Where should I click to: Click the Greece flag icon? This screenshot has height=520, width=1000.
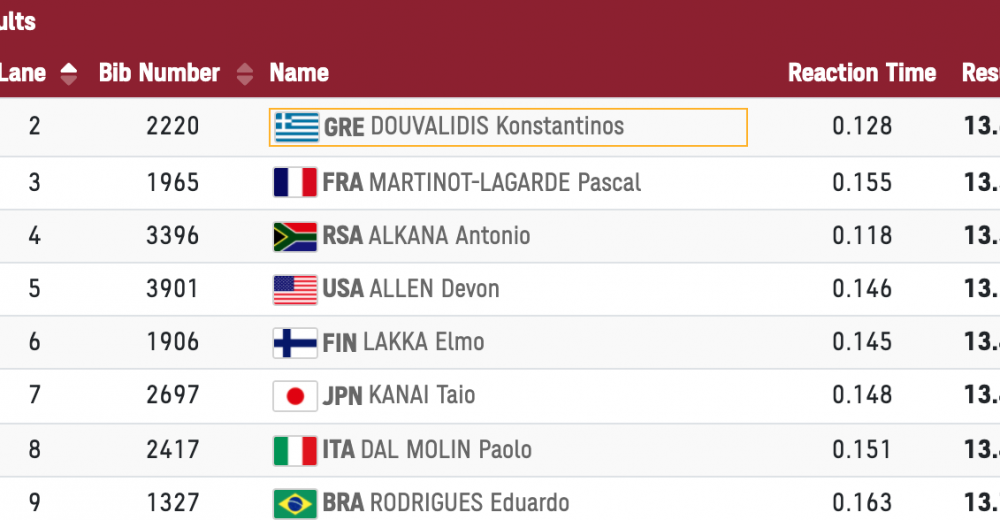(296, 127)
